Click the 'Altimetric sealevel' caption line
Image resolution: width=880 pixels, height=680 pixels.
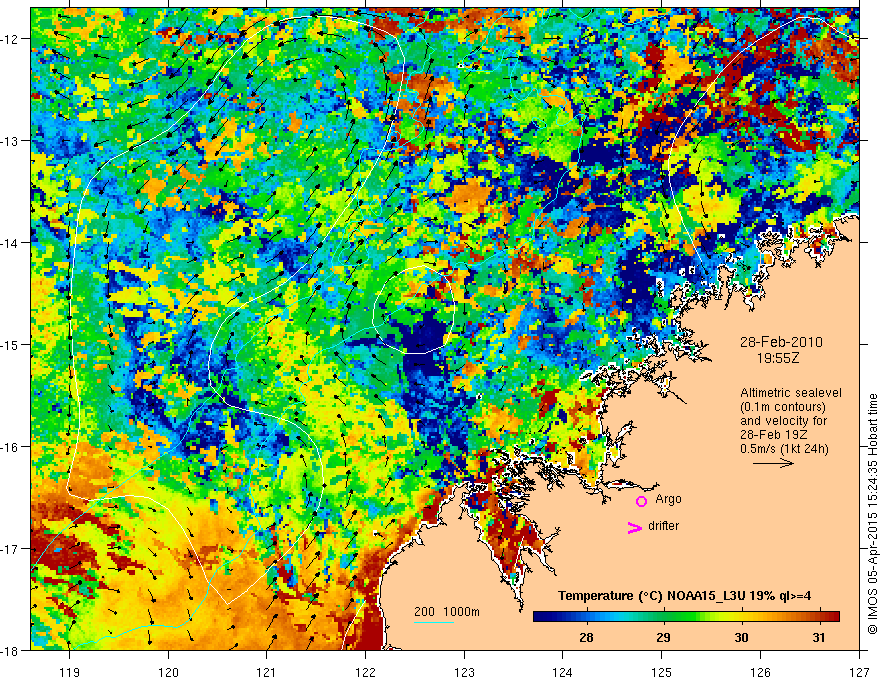click(791, 393)
